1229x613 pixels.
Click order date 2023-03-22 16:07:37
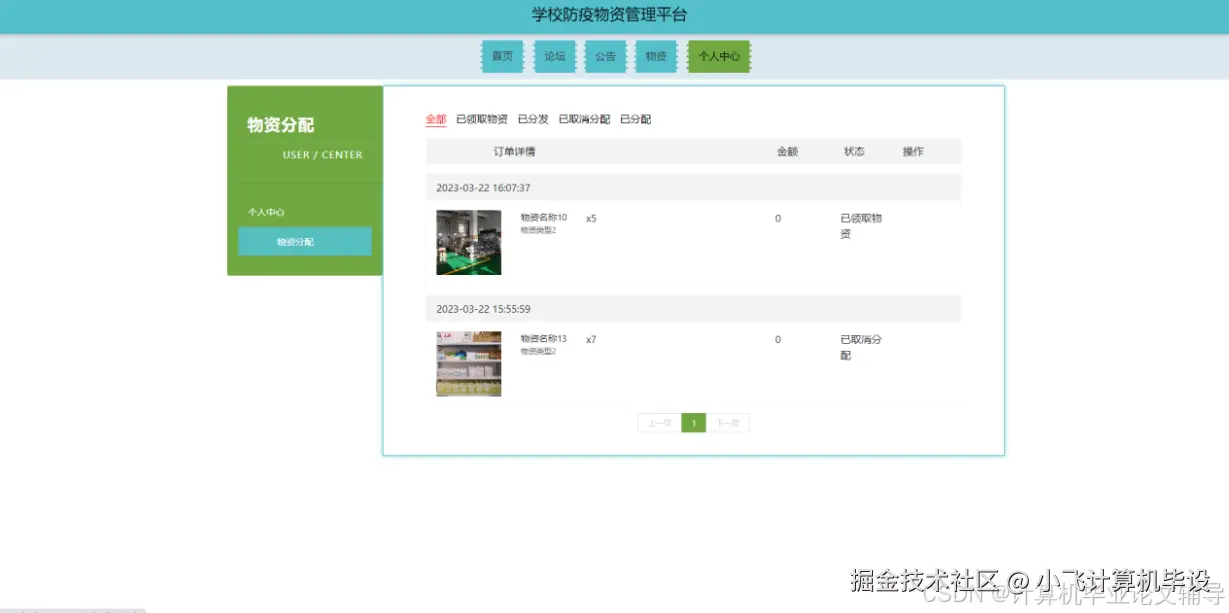[x=483, y=187]
